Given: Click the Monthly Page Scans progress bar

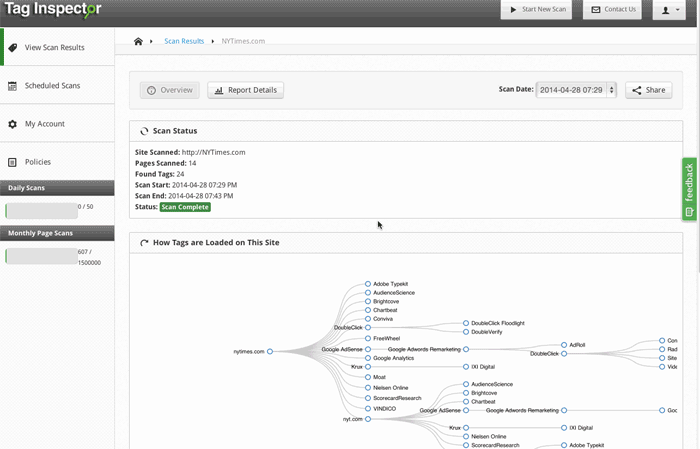Looking at the screenshot, I should pos(41,256).
